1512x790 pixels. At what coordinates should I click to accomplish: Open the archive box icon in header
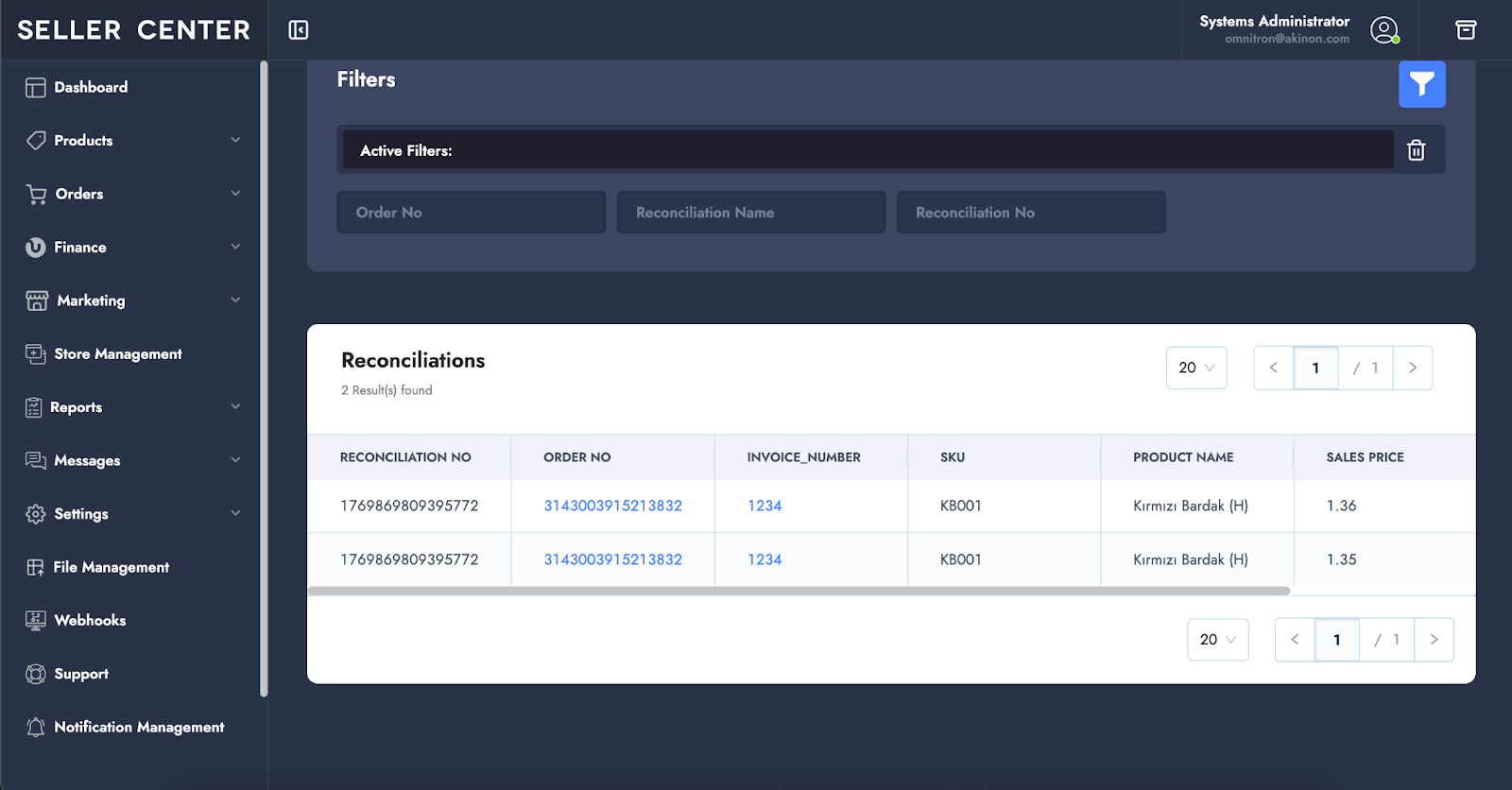(x=1466, y=30)
